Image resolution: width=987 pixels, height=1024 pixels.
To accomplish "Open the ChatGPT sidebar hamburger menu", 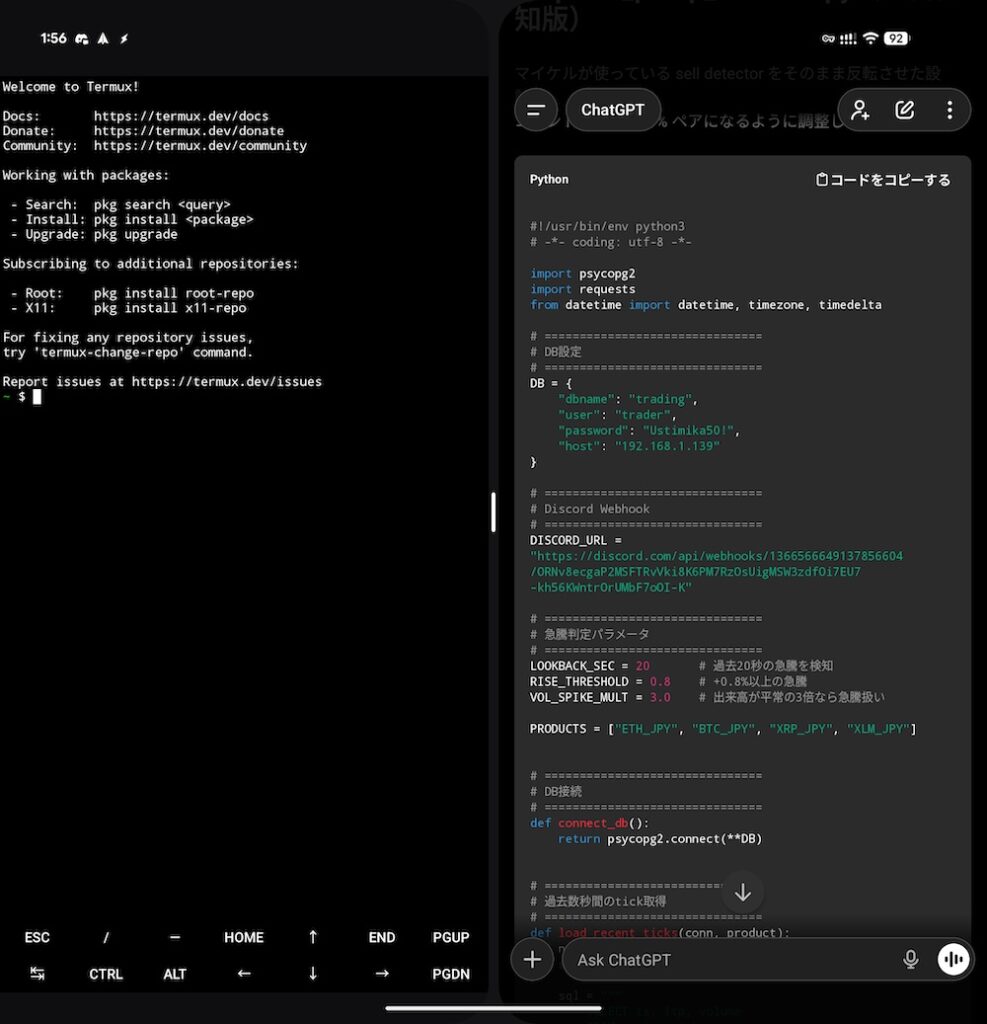I will (x=536, y=110).
